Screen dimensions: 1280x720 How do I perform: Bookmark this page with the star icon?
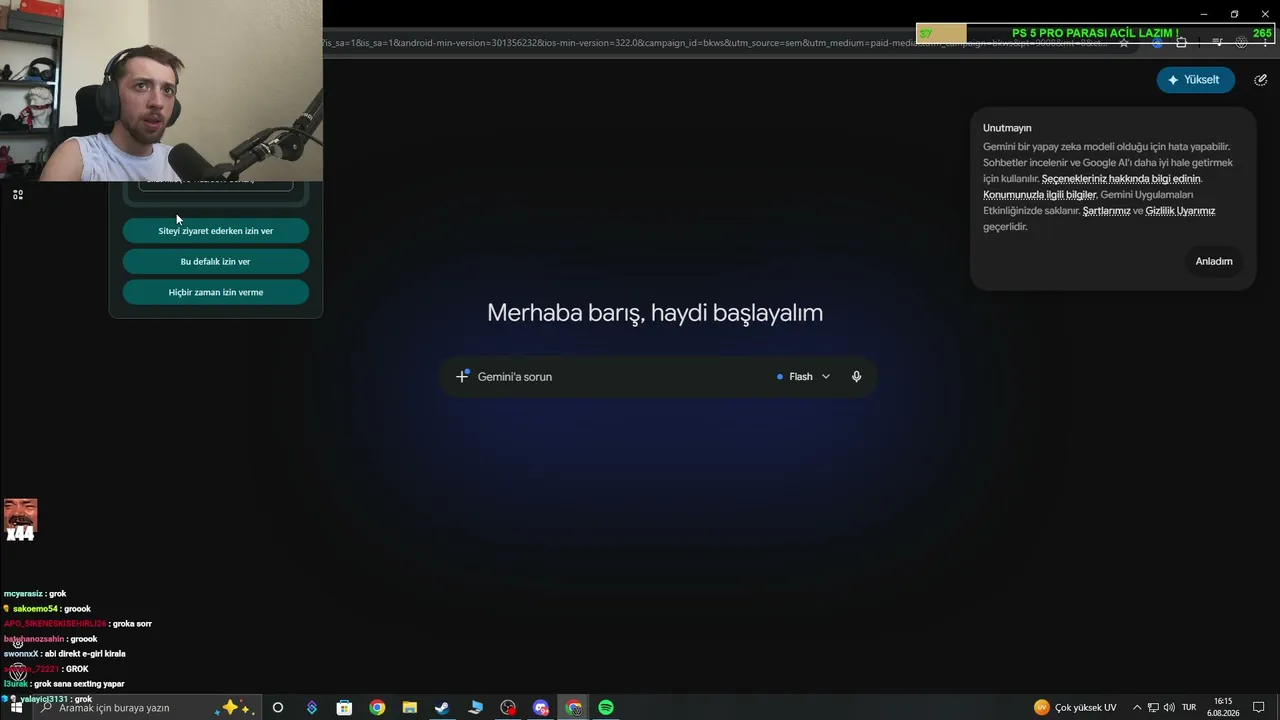pyautogui.click(x=1124, y=43)
